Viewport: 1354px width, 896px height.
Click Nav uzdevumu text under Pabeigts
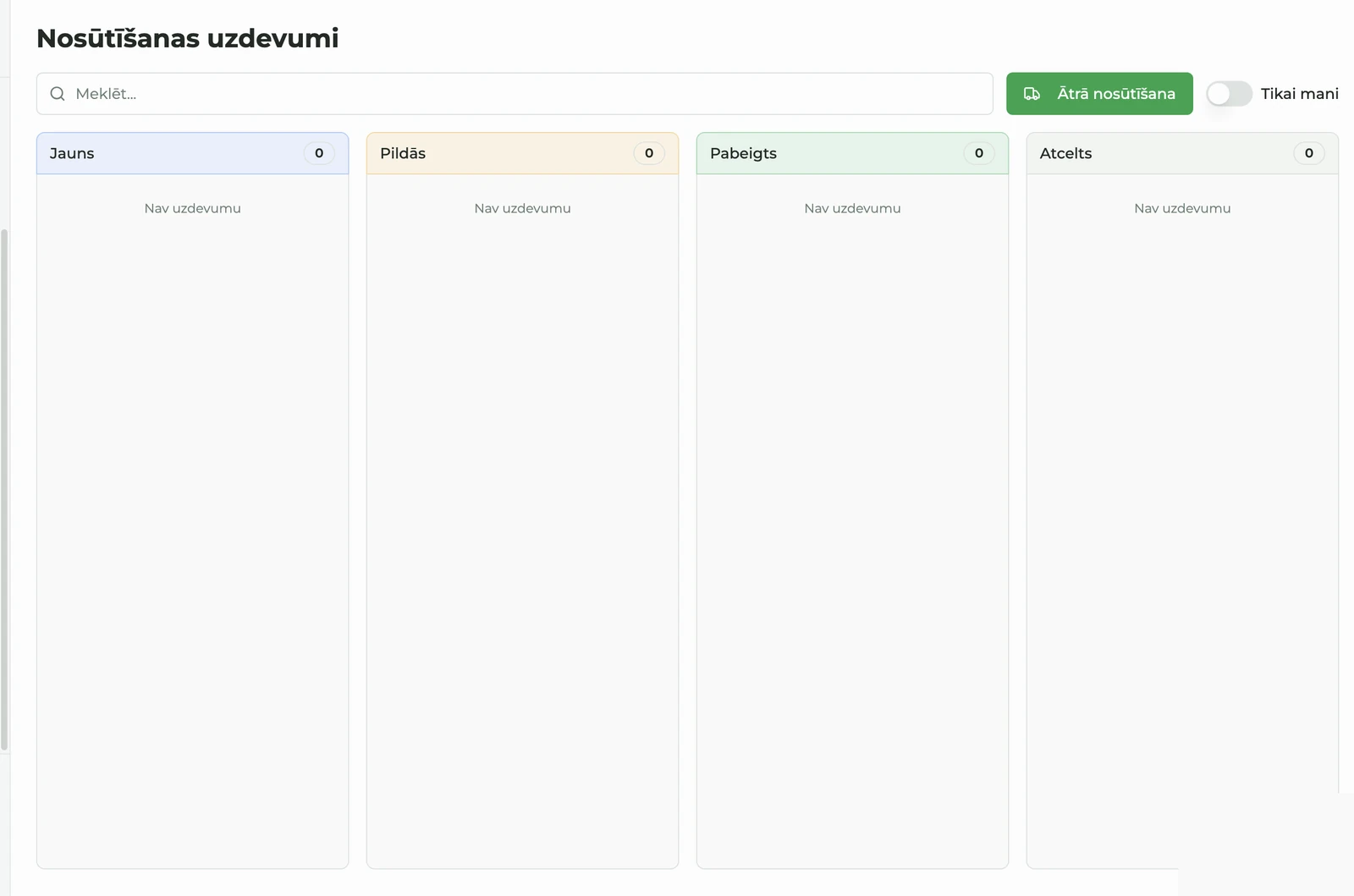(853, 208)
